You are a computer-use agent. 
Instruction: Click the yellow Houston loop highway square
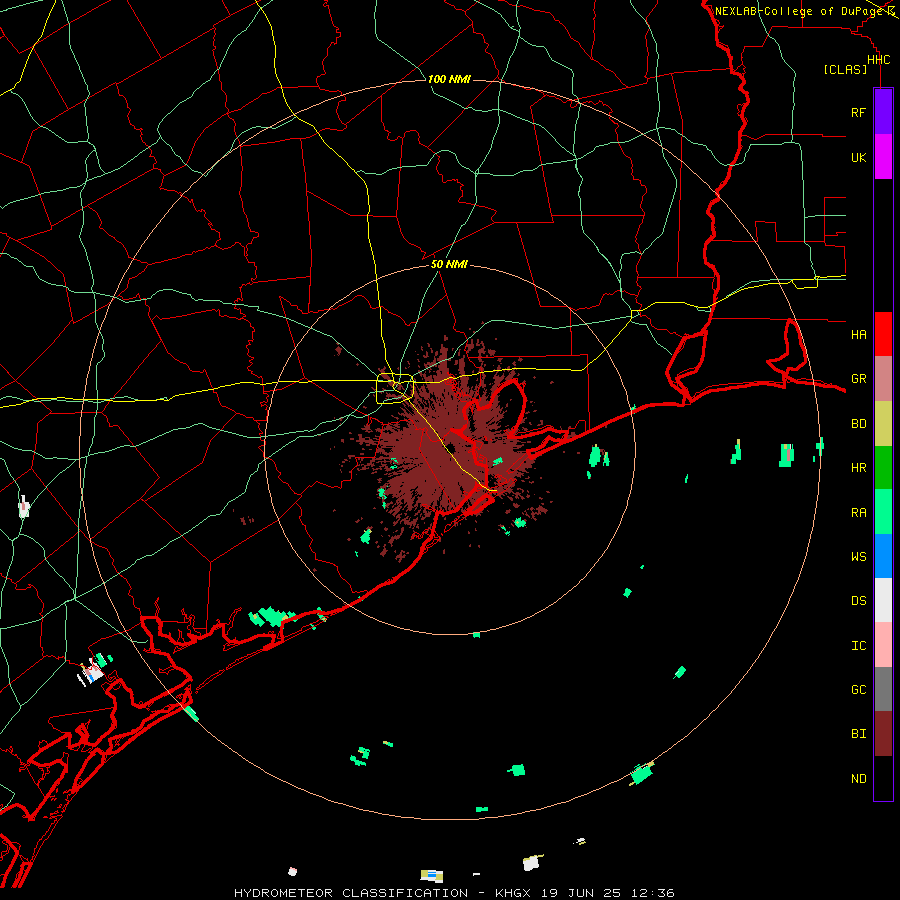(395, 388)
